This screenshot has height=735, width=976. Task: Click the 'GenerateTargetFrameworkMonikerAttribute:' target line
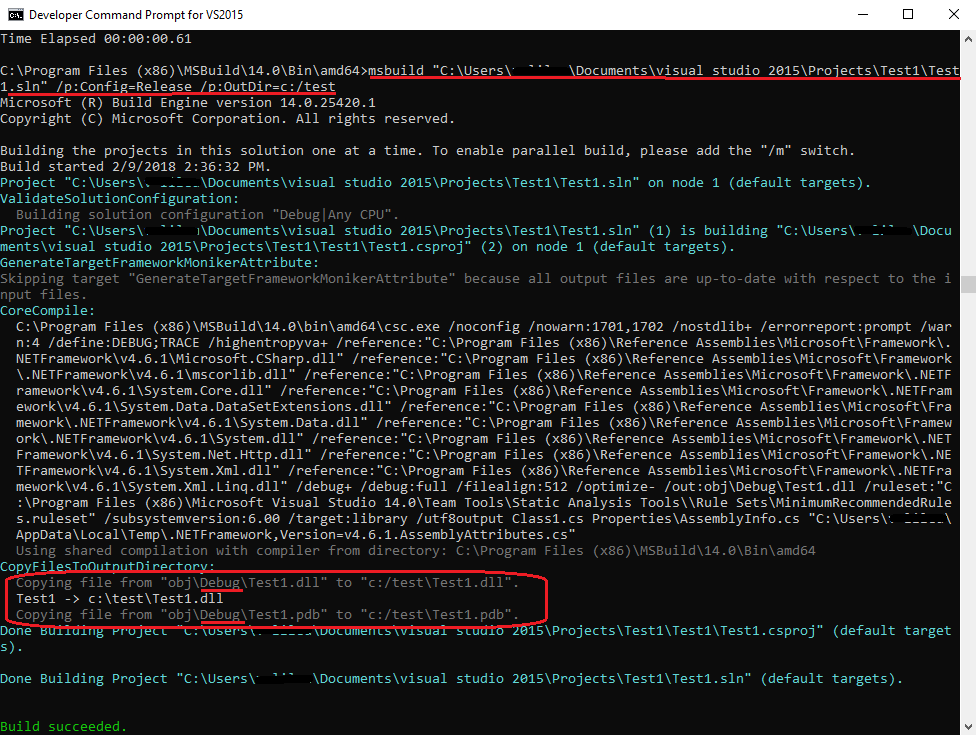pos(159,263)
